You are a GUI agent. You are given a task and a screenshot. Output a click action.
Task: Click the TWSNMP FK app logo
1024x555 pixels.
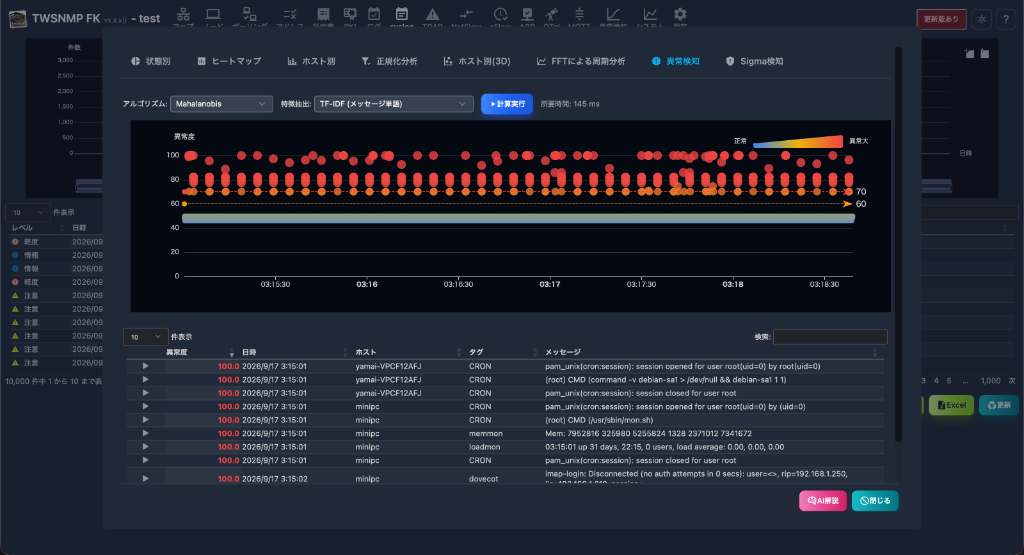[x=18, y=19]
